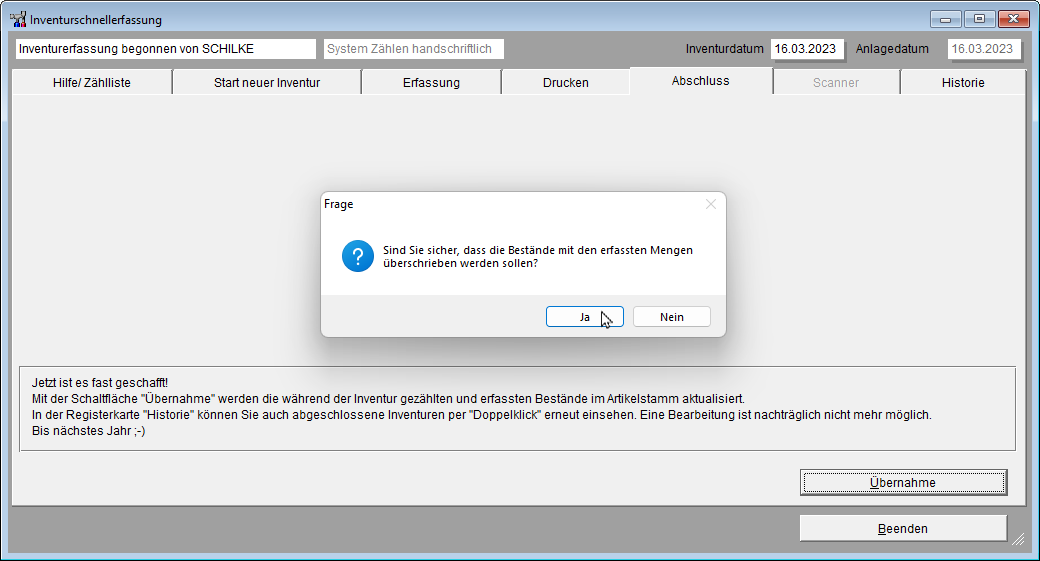Decline with the Nein button
This screenshot has width=1040, height=561.
coord(671,317)
